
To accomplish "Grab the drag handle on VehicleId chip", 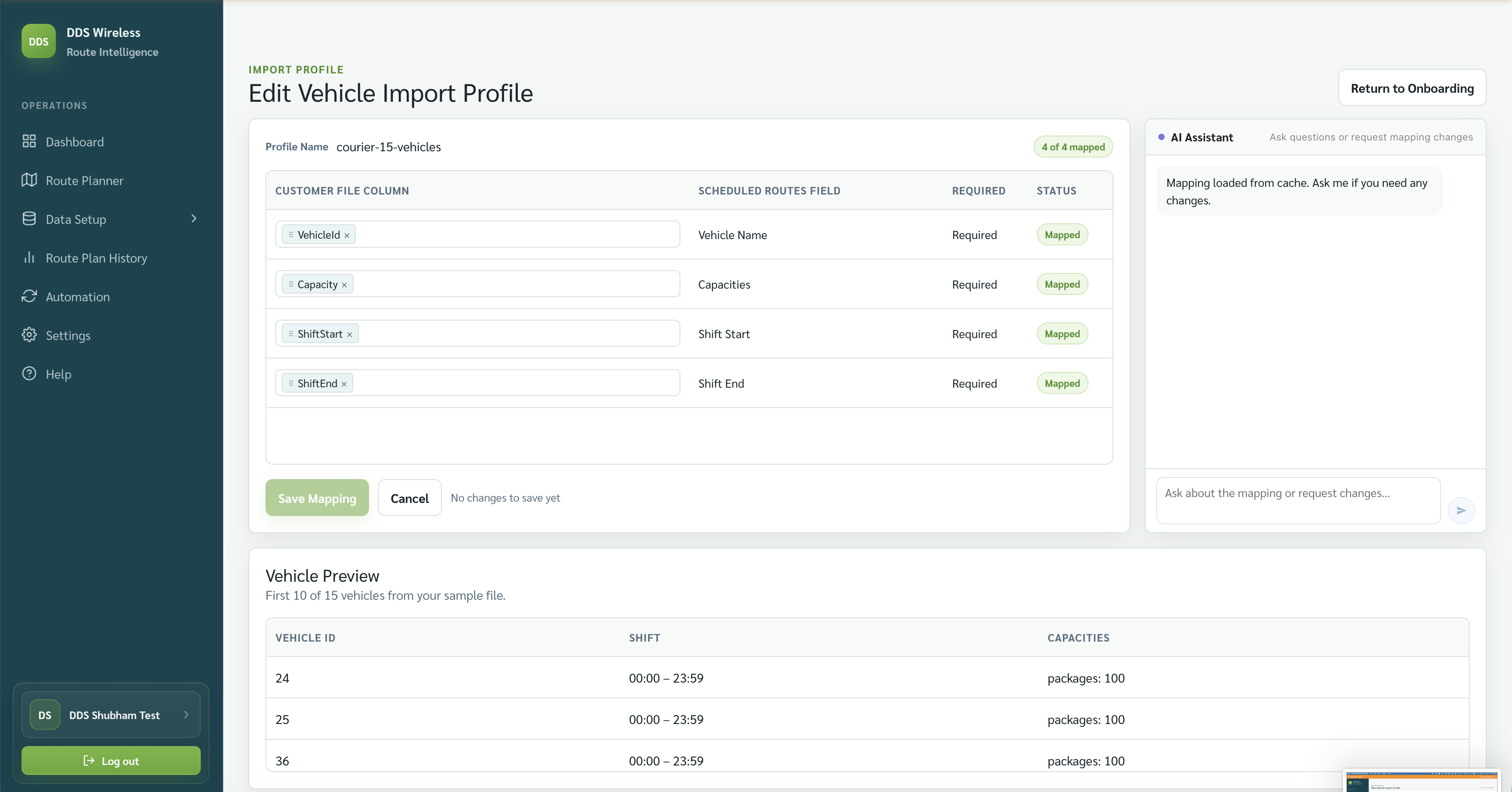I will point(291,235).
